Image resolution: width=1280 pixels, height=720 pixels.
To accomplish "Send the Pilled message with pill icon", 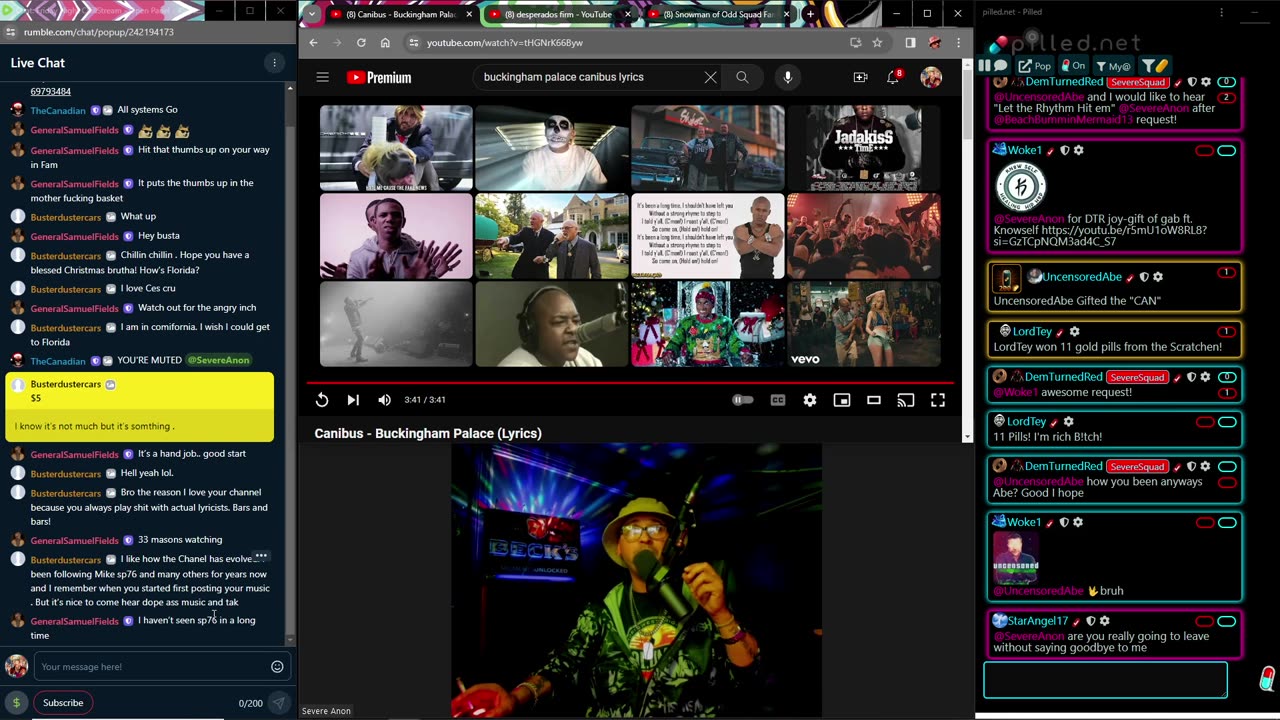I will 1267,679.
